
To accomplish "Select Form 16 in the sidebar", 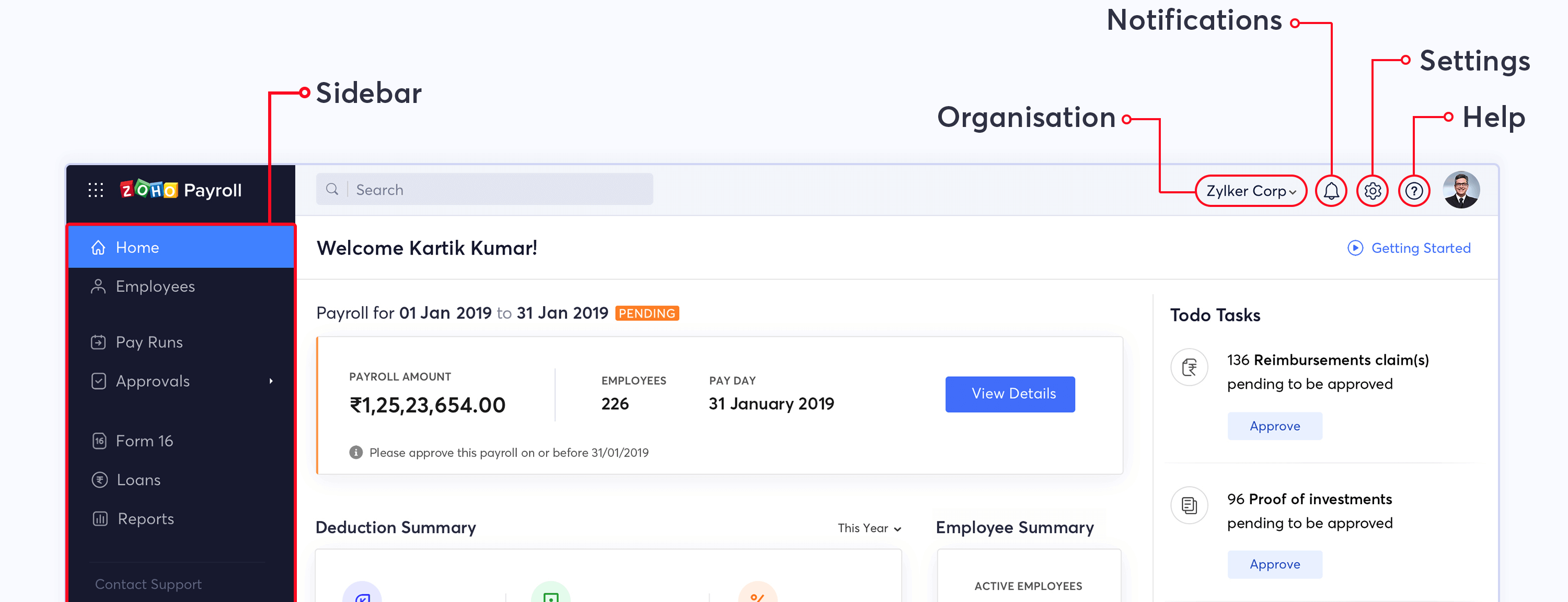I will click(144, 441).
